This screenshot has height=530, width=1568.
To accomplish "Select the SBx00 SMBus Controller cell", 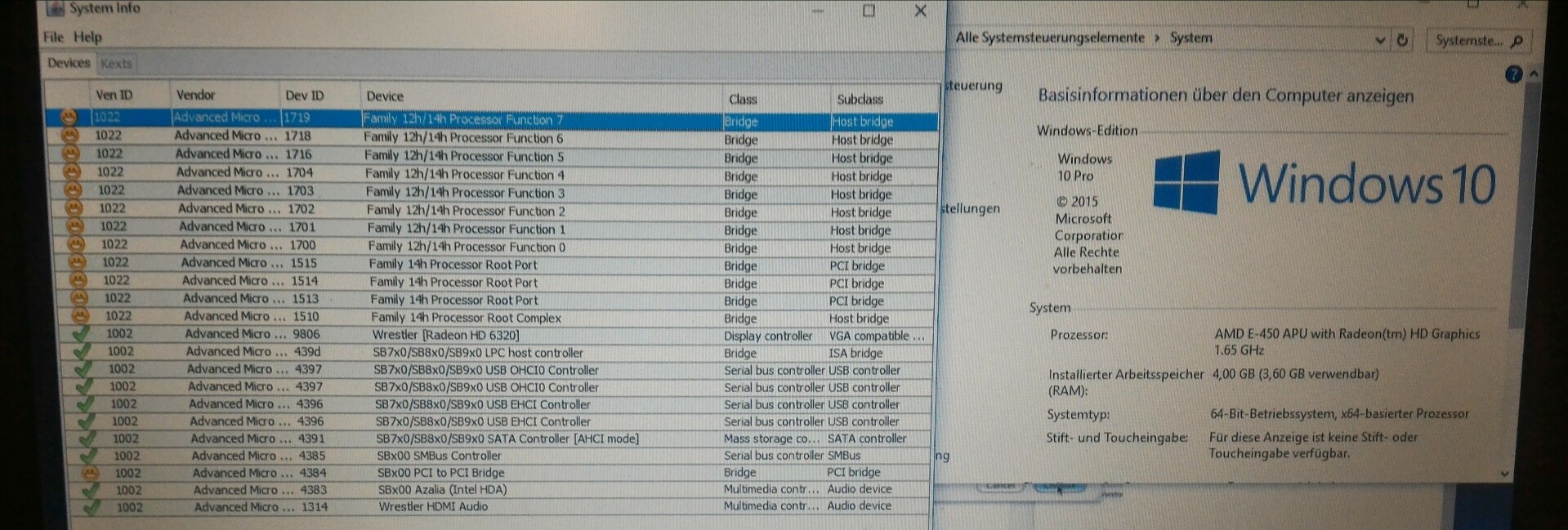I will (547, 456).
